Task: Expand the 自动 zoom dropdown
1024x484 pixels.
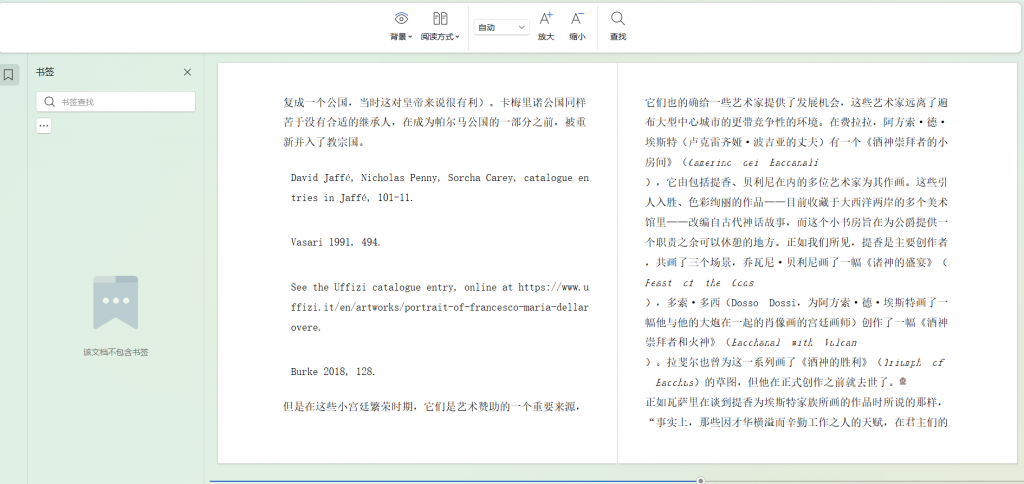Action: pyautogui.click(x=501, y=27)
